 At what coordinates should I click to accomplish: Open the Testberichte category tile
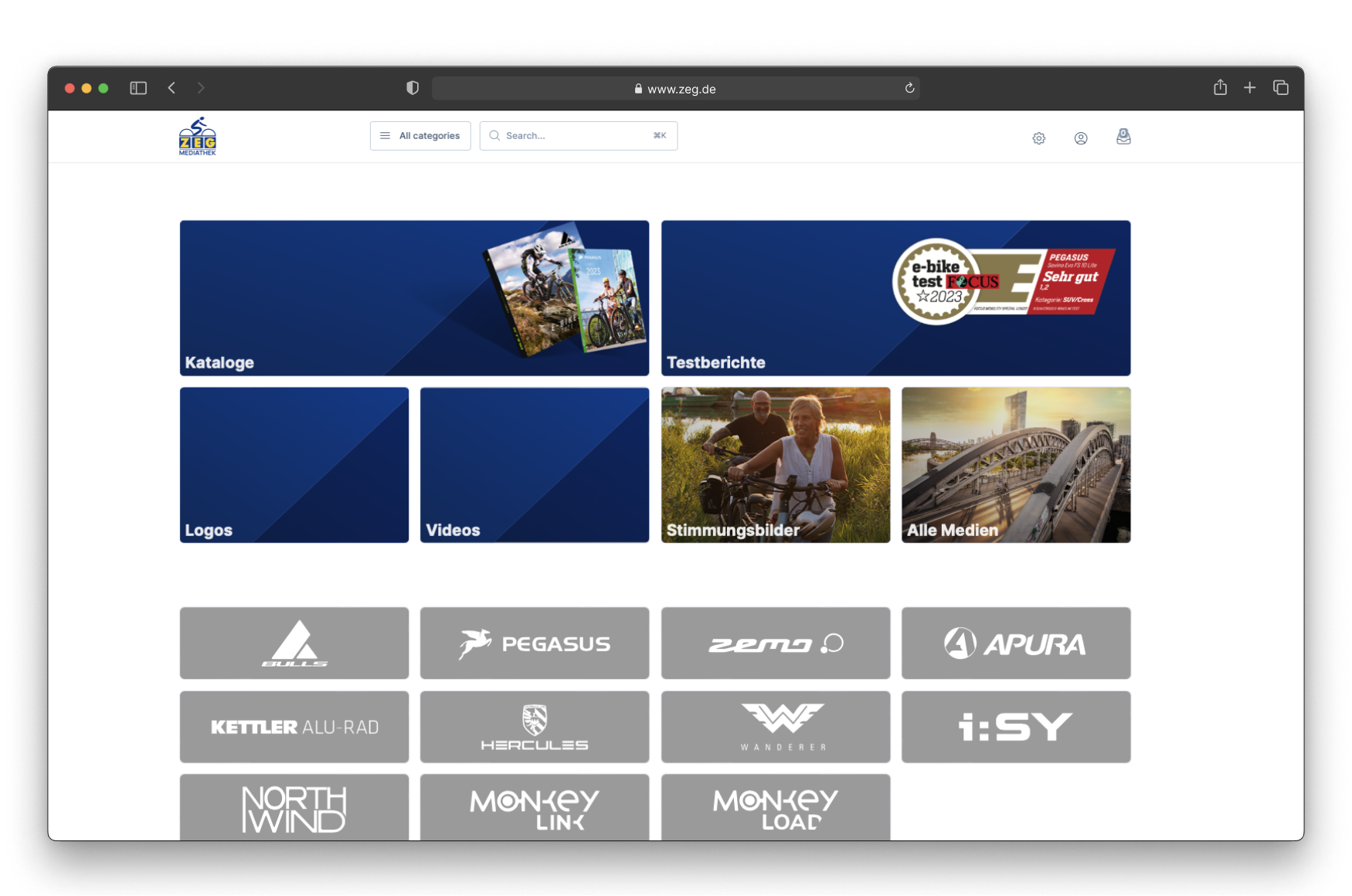tap(895, 298)
